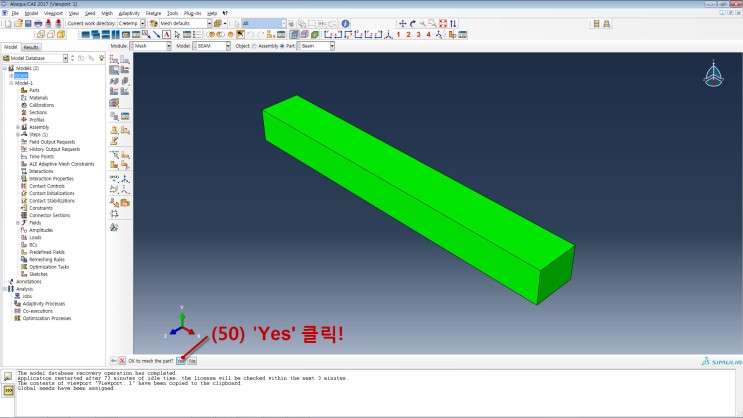The width and height of the screenshot is (743, 418).
Task: Click the Box Zoom View tool icon
Action: tap(432, 23)
